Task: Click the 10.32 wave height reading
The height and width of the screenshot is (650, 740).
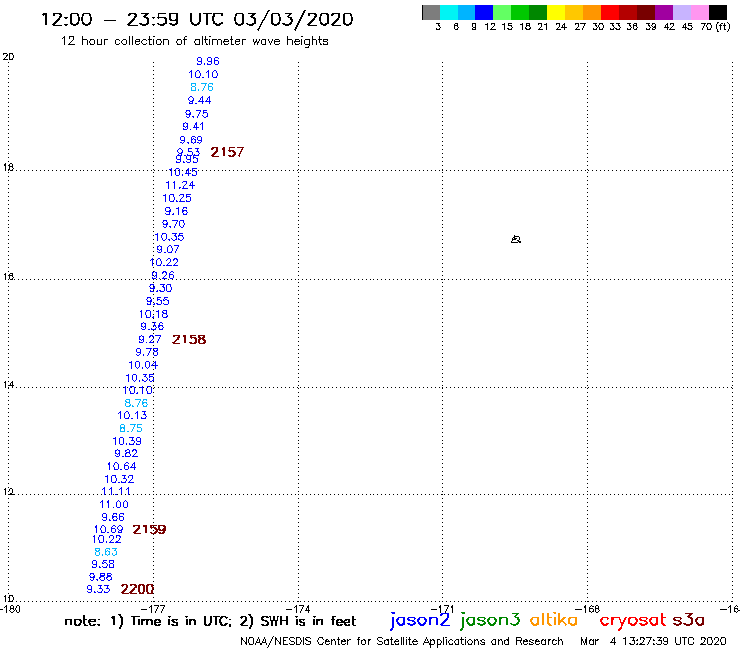Action: 119,479
